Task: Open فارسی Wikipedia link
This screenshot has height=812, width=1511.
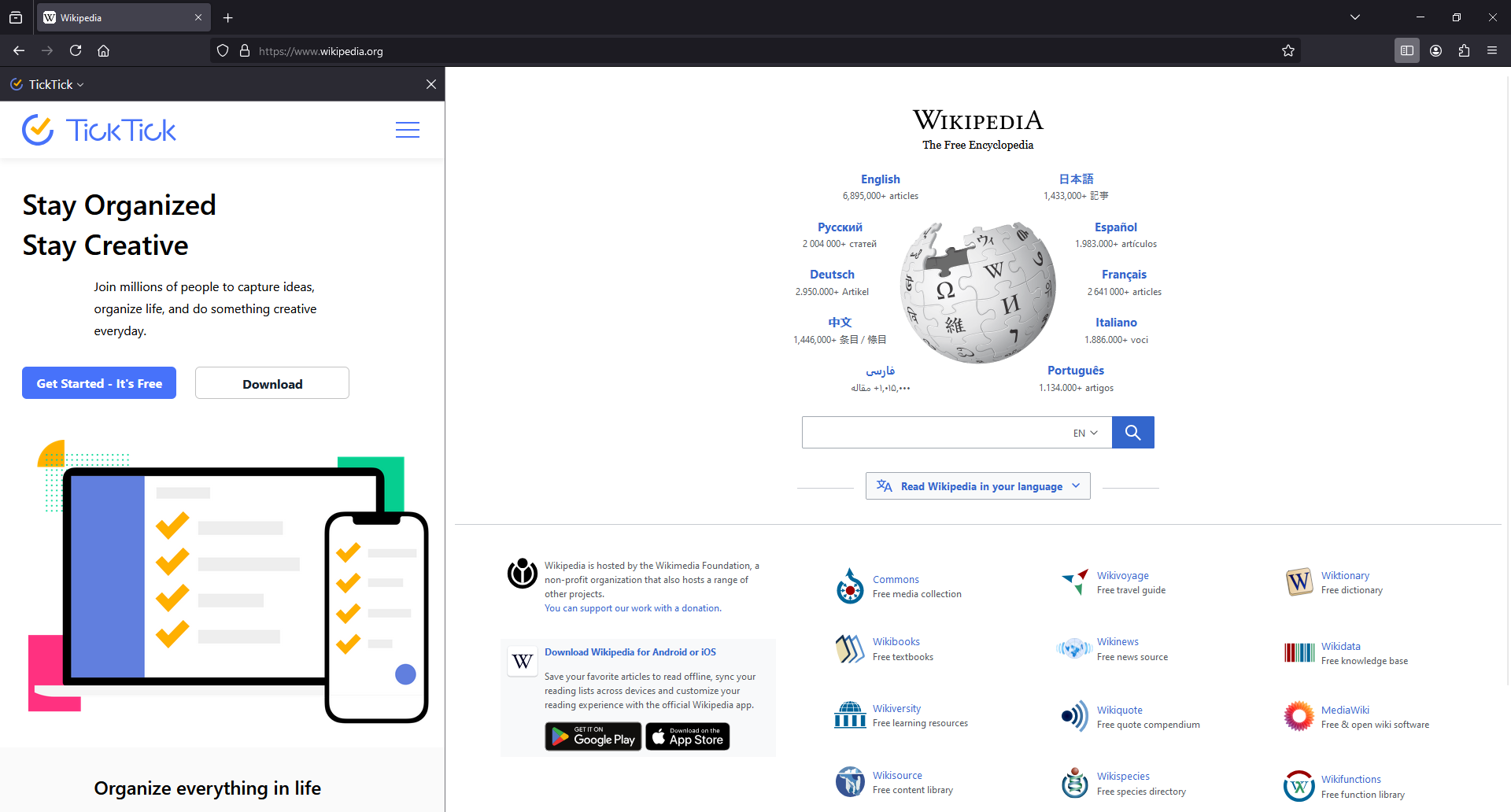Action: coord(880,371)
